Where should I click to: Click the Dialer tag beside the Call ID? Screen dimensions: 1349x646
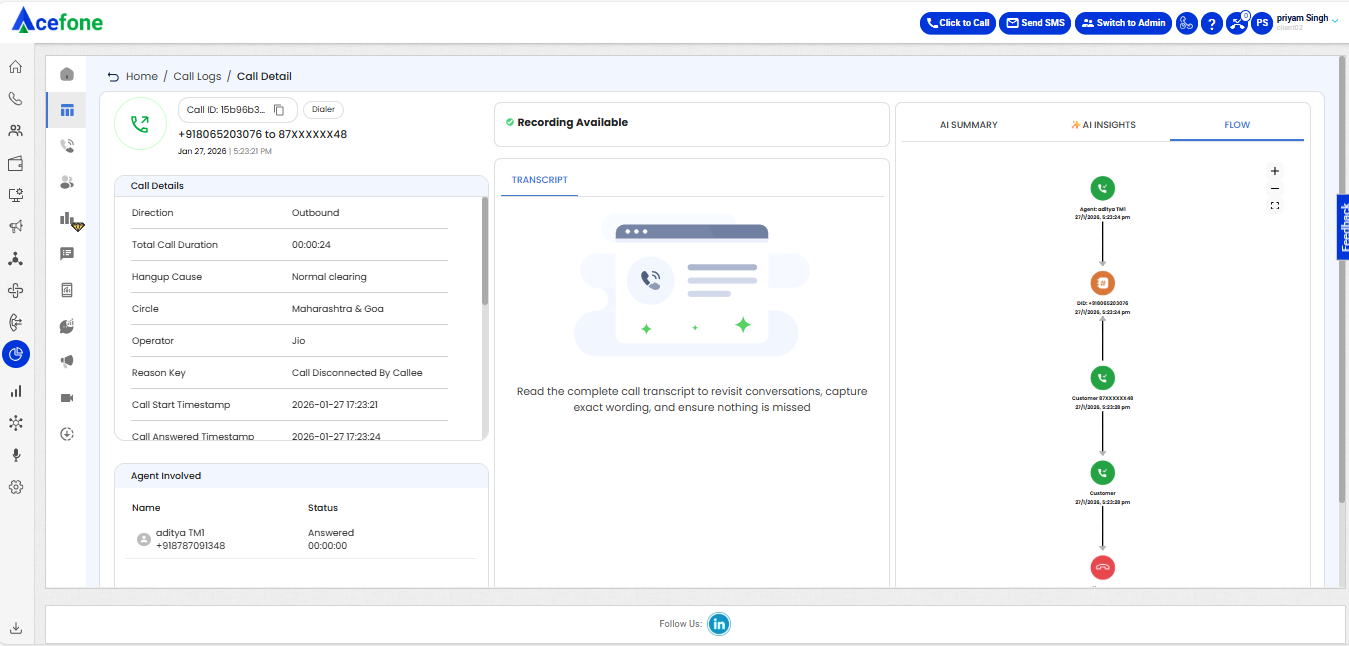pyautogui.click(x=323, y=110)
